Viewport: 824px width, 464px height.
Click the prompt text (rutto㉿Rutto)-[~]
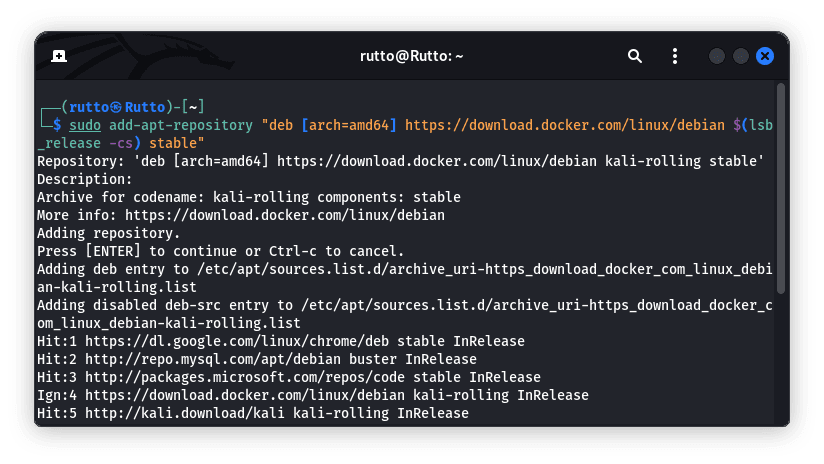132,107
